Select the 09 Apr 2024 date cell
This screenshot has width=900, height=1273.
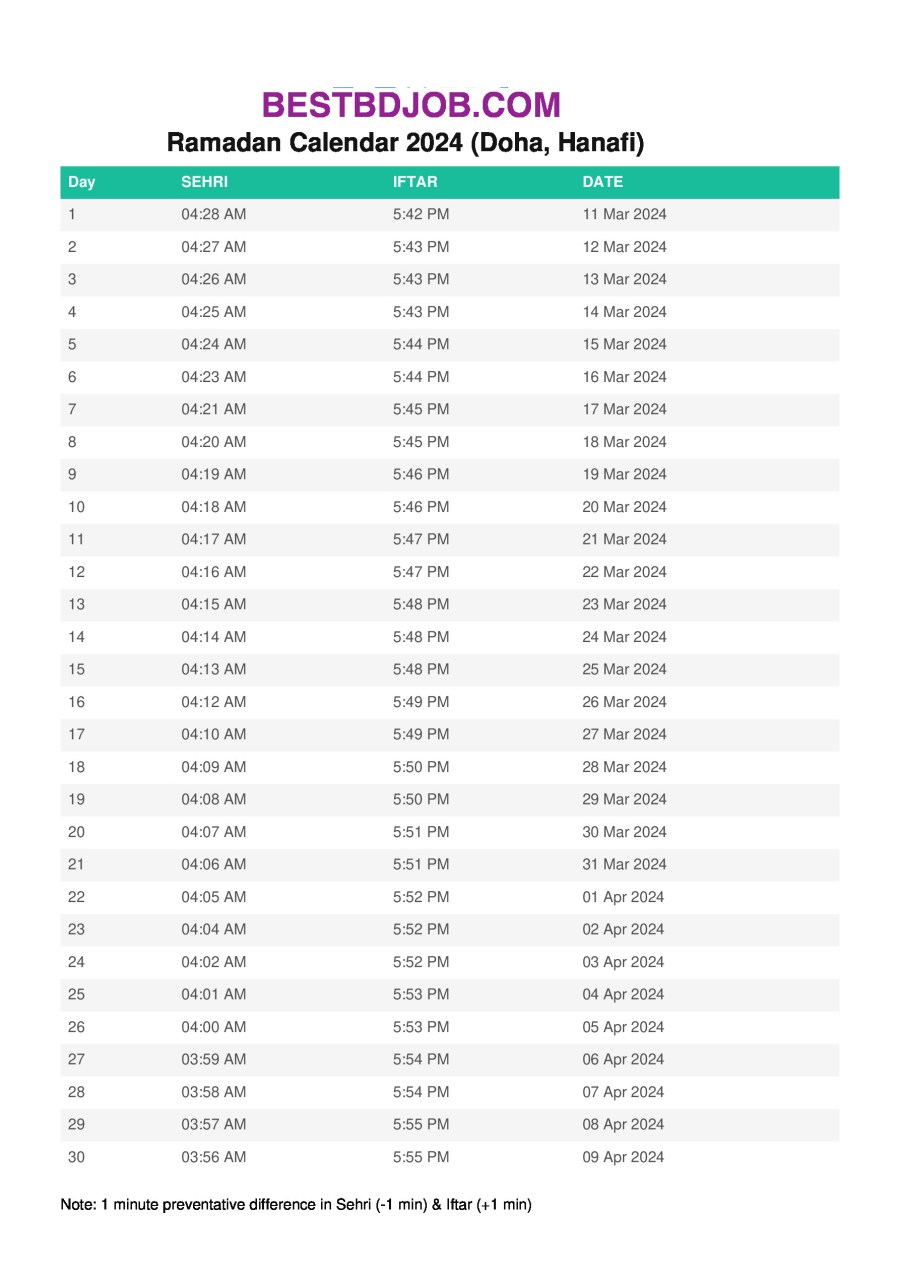pyautogui.click(x=623, y=1157)
